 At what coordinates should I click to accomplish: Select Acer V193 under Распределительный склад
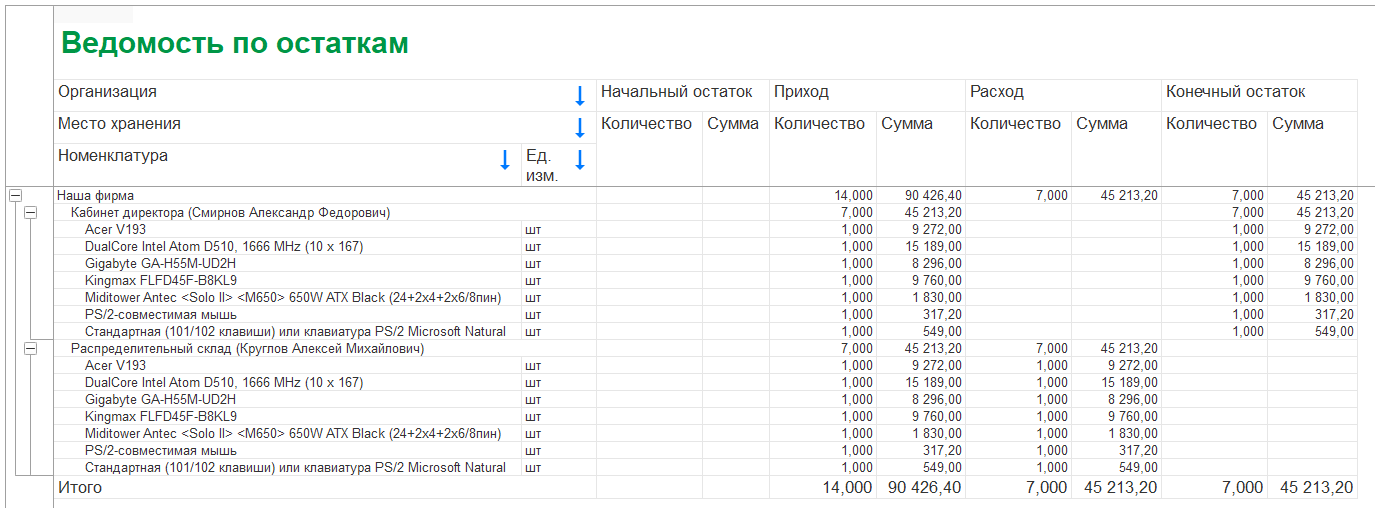[x=116, y=366]
